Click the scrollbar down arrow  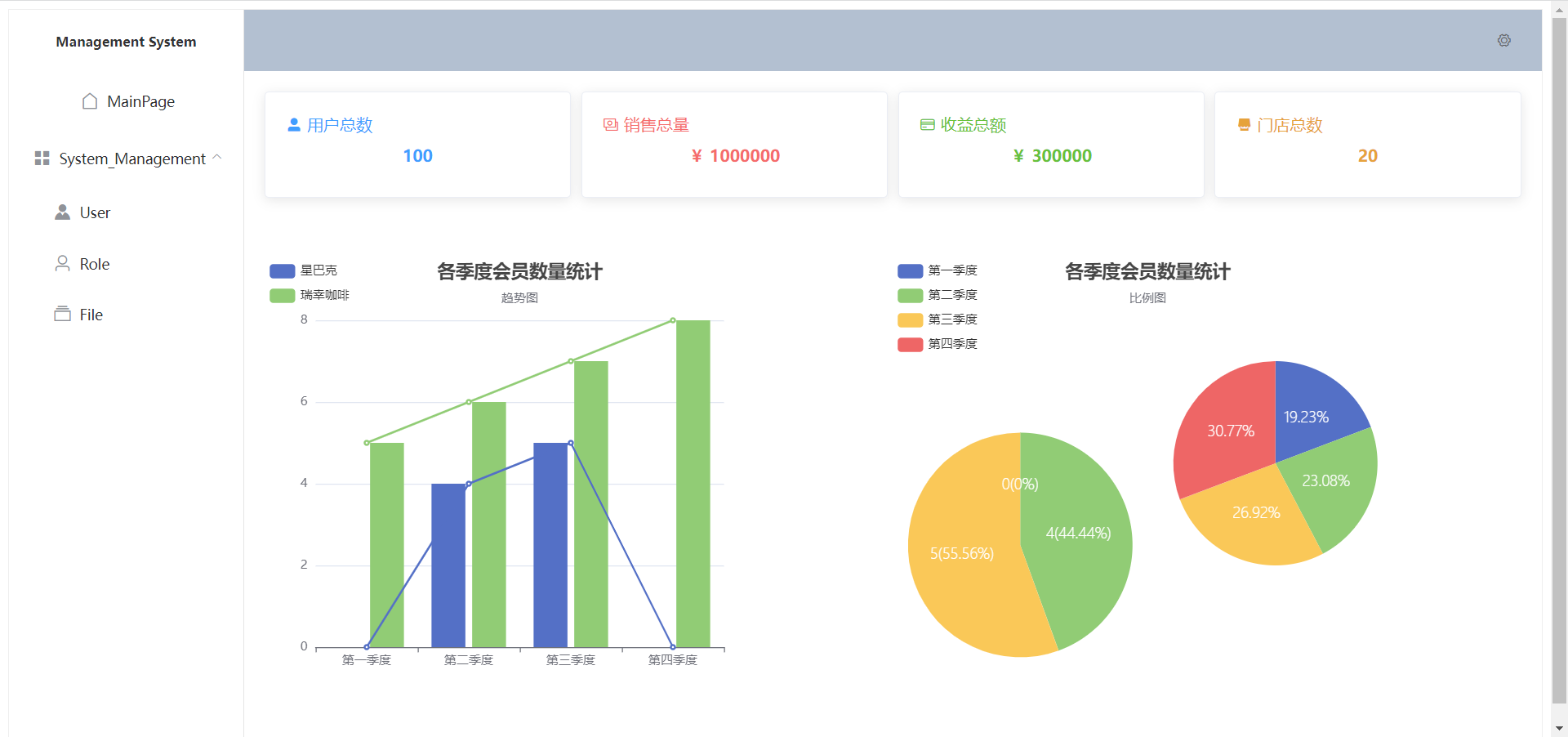click(x=1559, y=728)
